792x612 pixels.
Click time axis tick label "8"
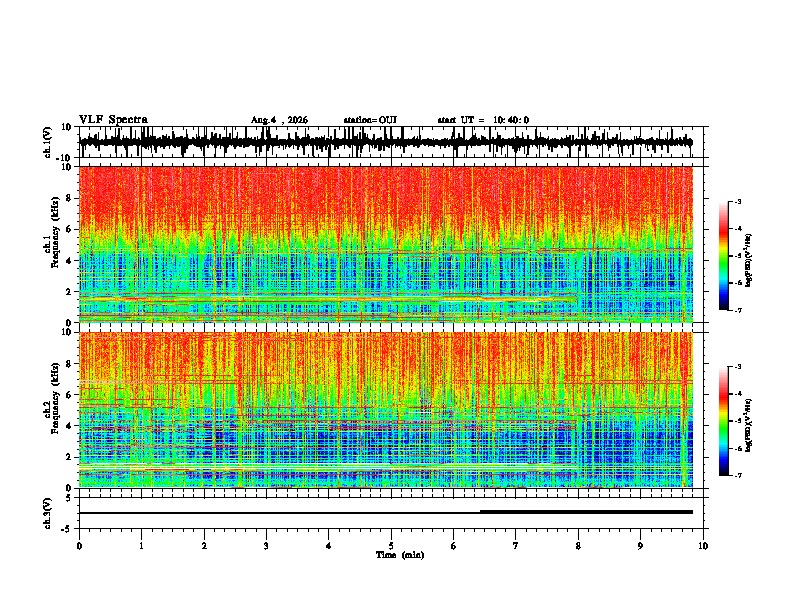578,546
